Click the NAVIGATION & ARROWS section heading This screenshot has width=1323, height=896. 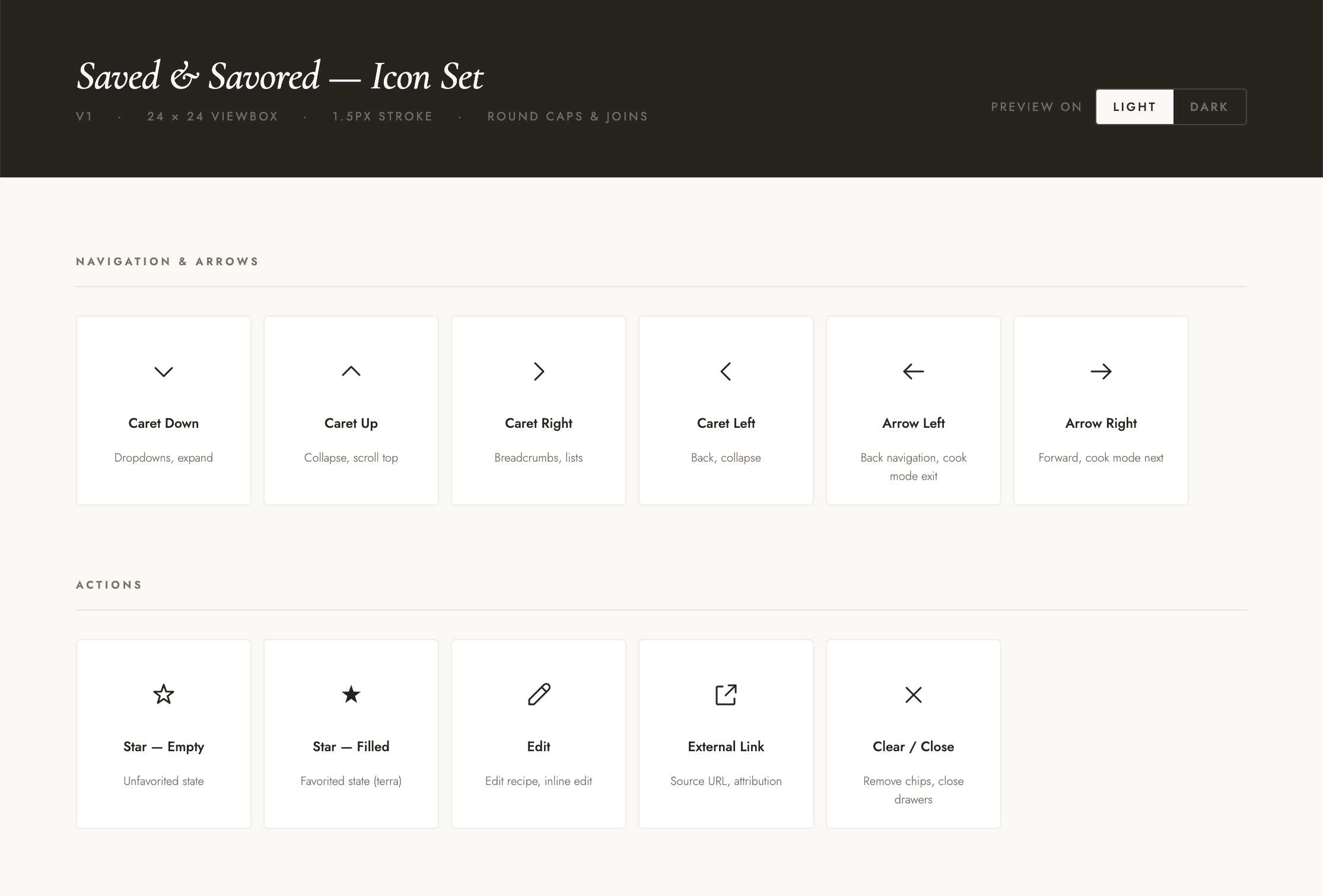(167, 261)
